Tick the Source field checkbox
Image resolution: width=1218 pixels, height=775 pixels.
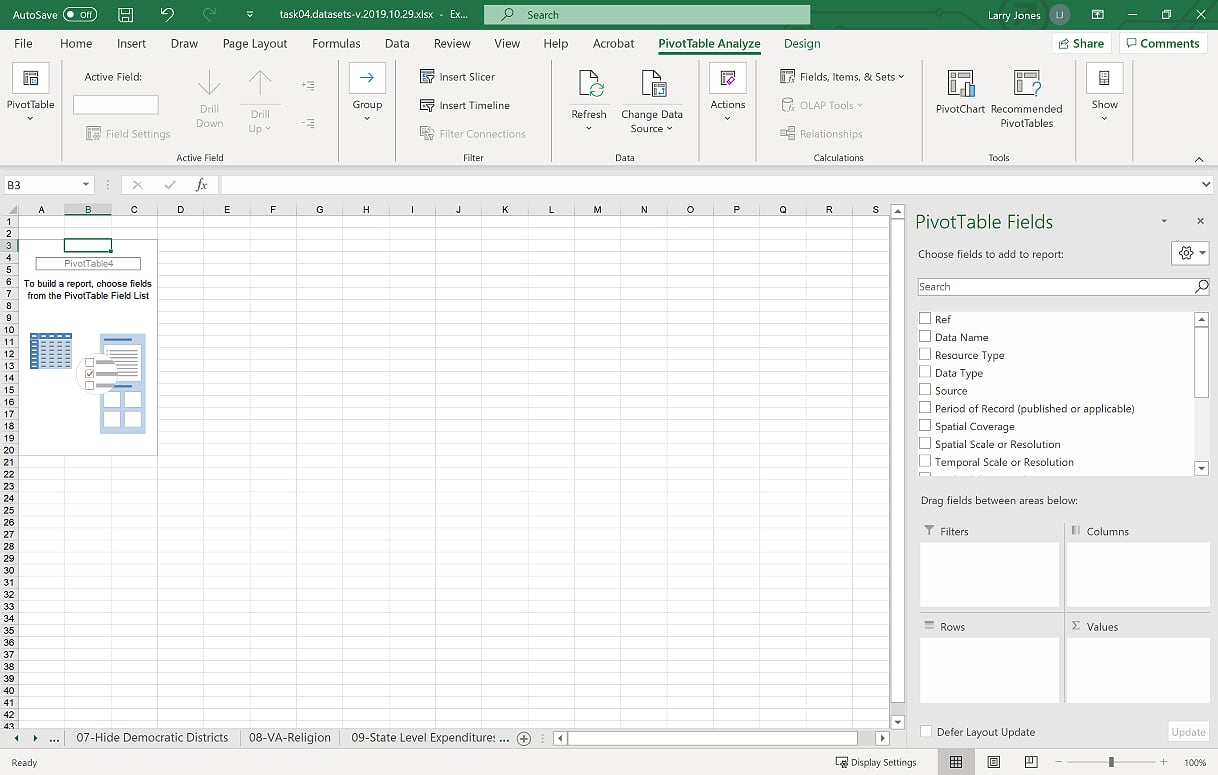925,390
